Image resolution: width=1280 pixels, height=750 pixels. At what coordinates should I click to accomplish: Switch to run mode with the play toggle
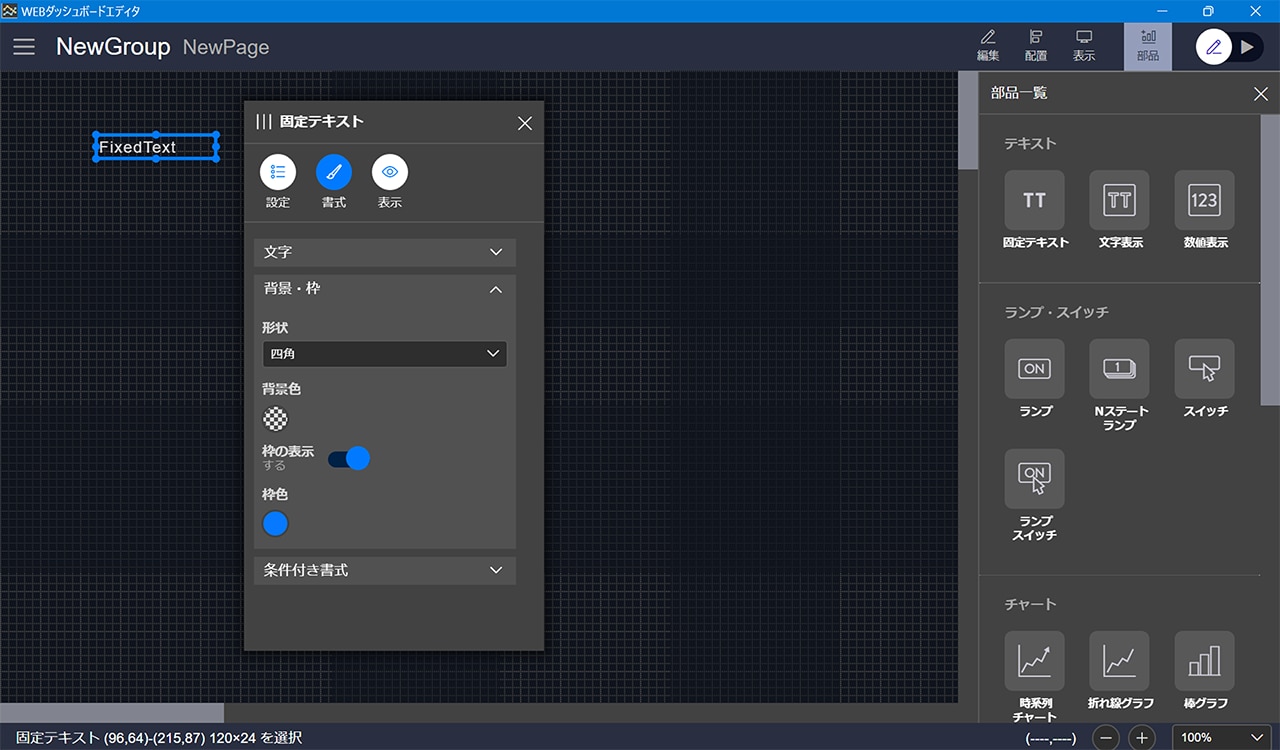(x=1246, y=47)
